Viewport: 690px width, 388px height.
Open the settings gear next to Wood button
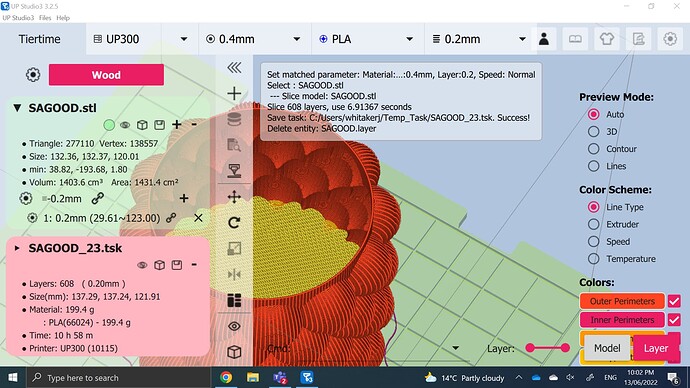click(x=33, y=75)
